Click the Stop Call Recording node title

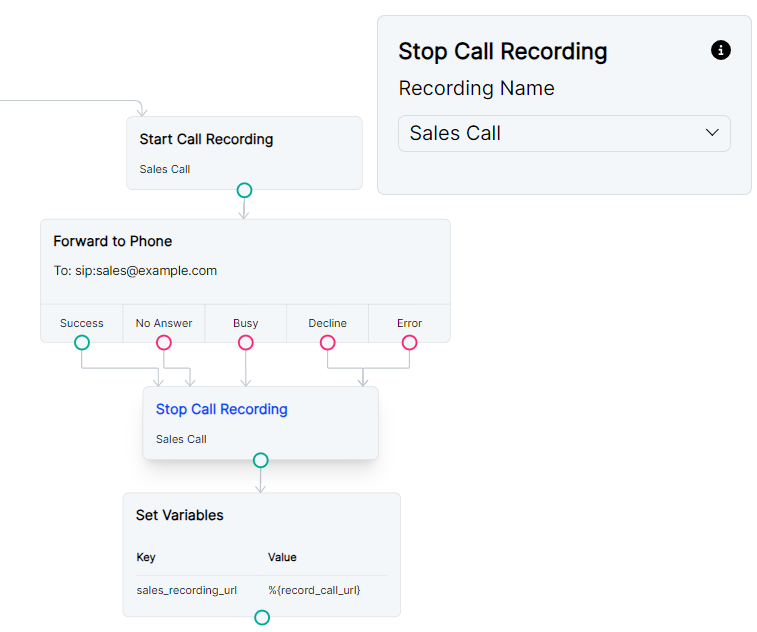tap(222, 409)
